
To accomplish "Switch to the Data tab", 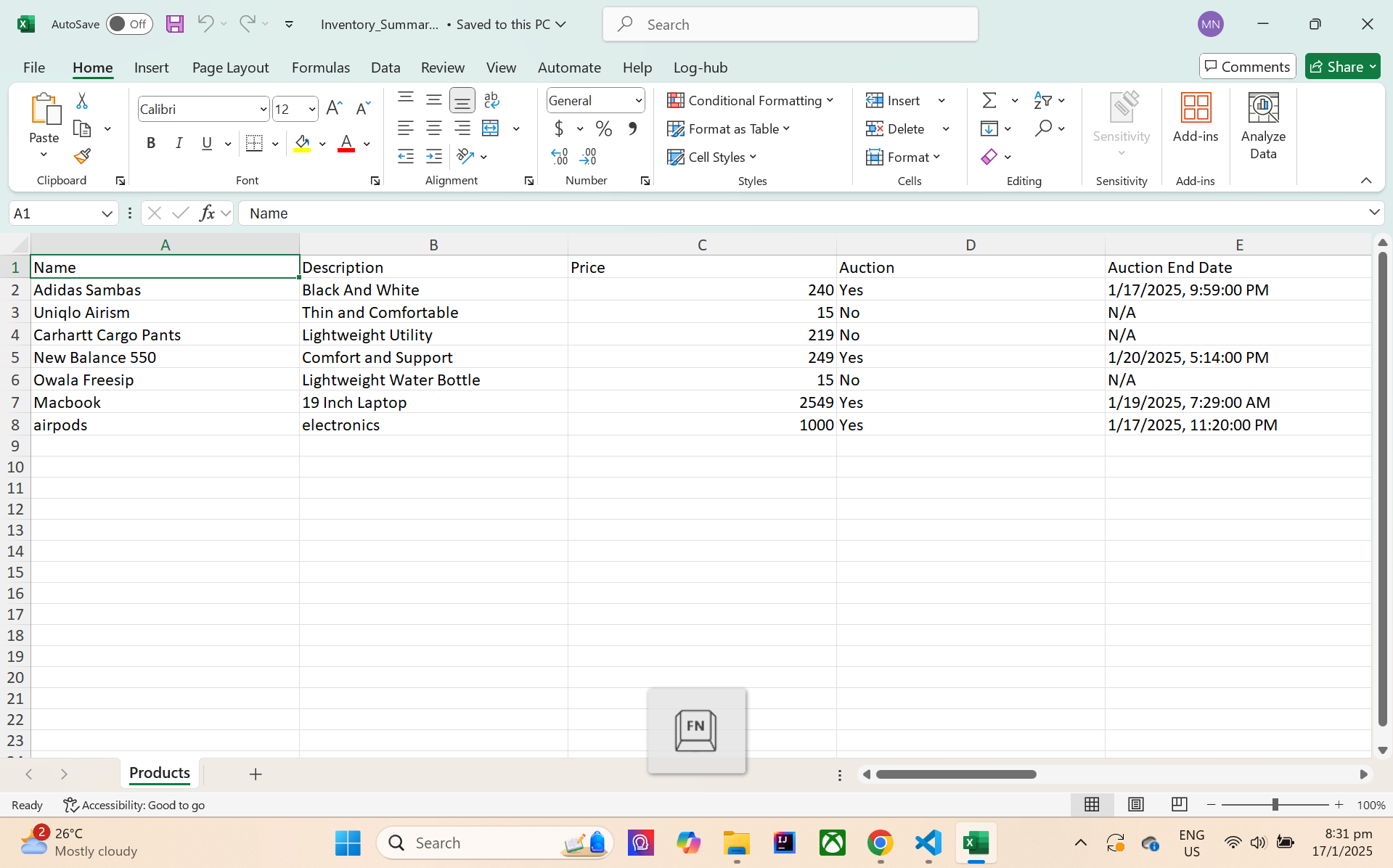I will (x=385, y=67).
